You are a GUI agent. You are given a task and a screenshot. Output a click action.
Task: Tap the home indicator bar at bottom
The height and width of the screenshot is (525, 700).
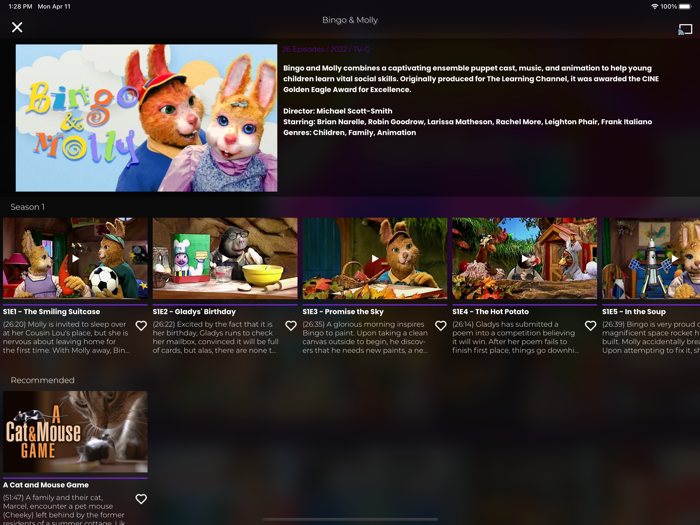pyautogui.click(x=350, y=520)
